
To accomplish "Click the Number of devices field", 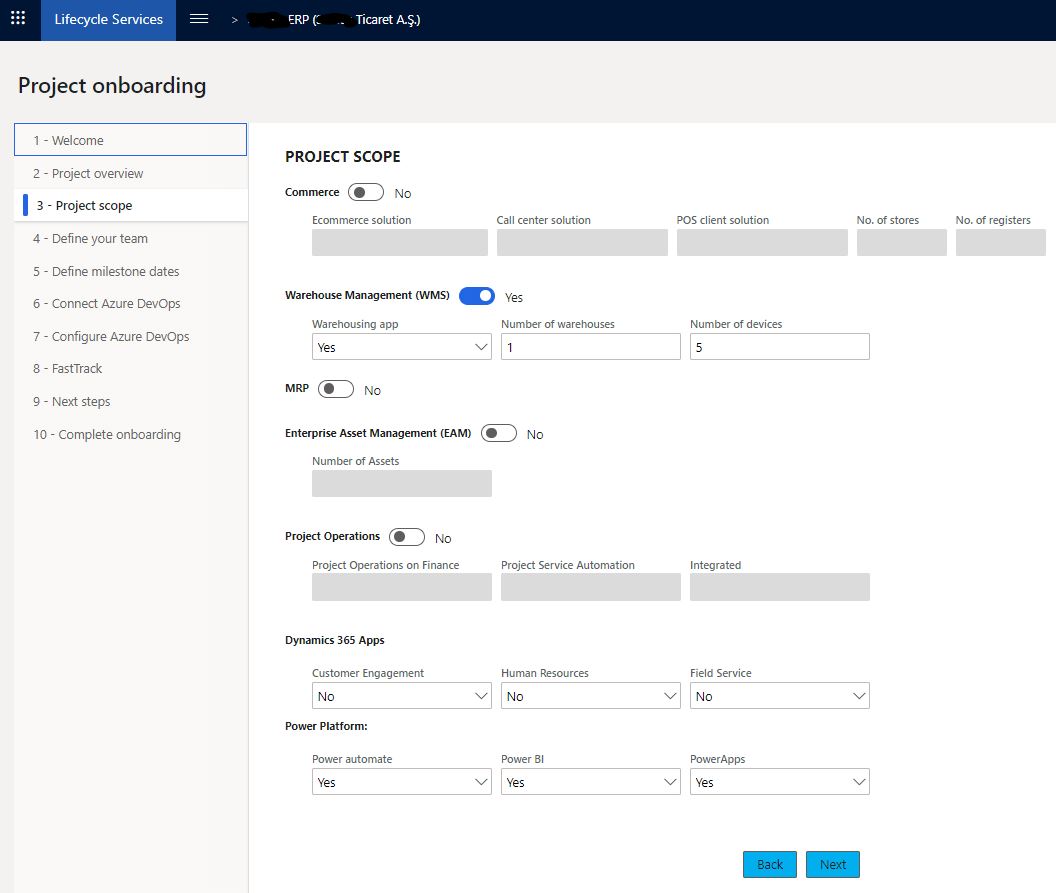I will [779, 347].
